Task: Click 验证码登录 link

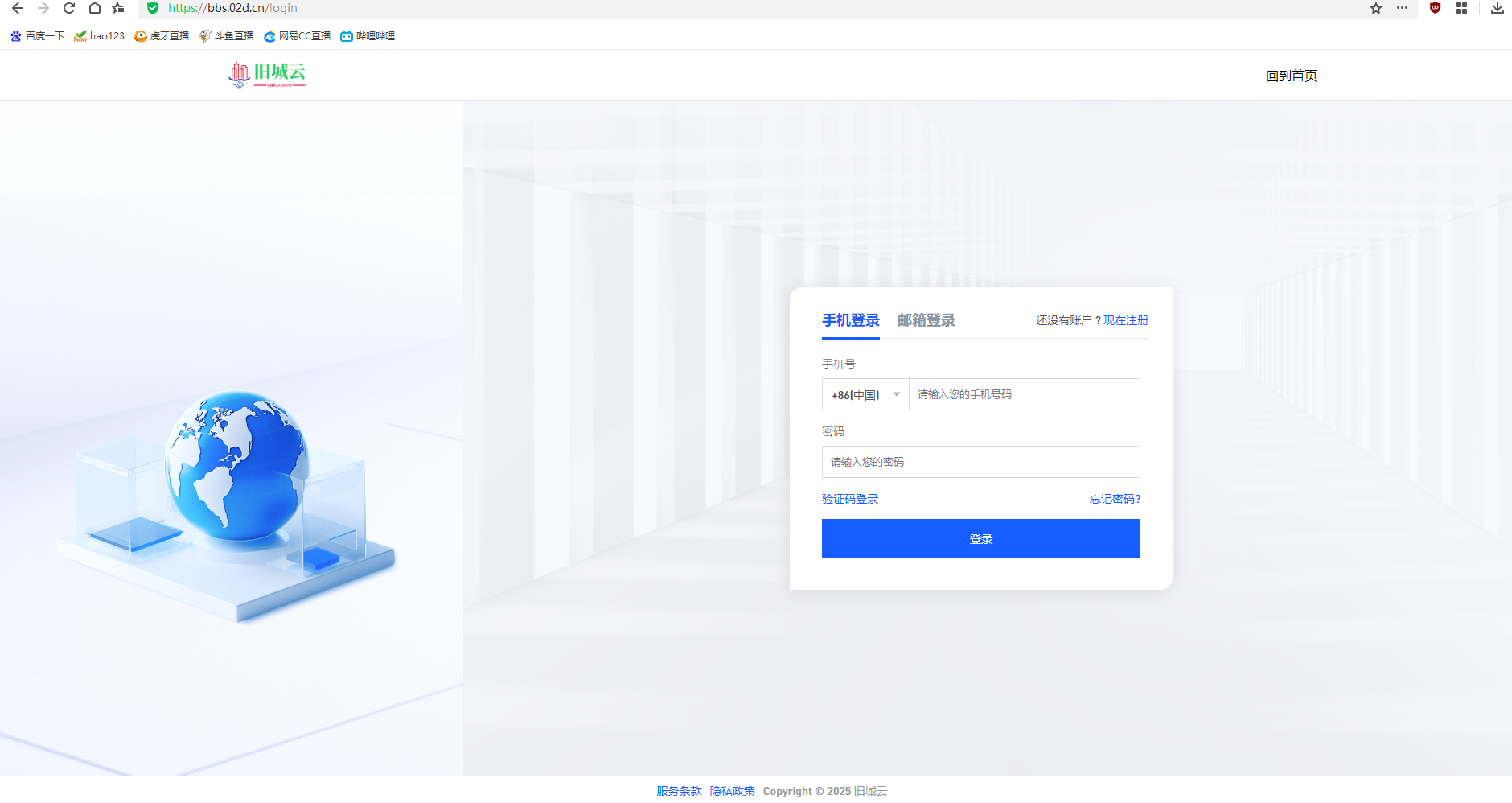Action: [x=850, y=499]
